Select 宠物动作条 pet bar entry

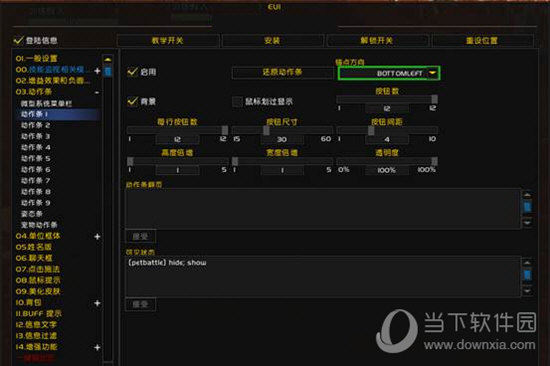click(x=39, y=225)
